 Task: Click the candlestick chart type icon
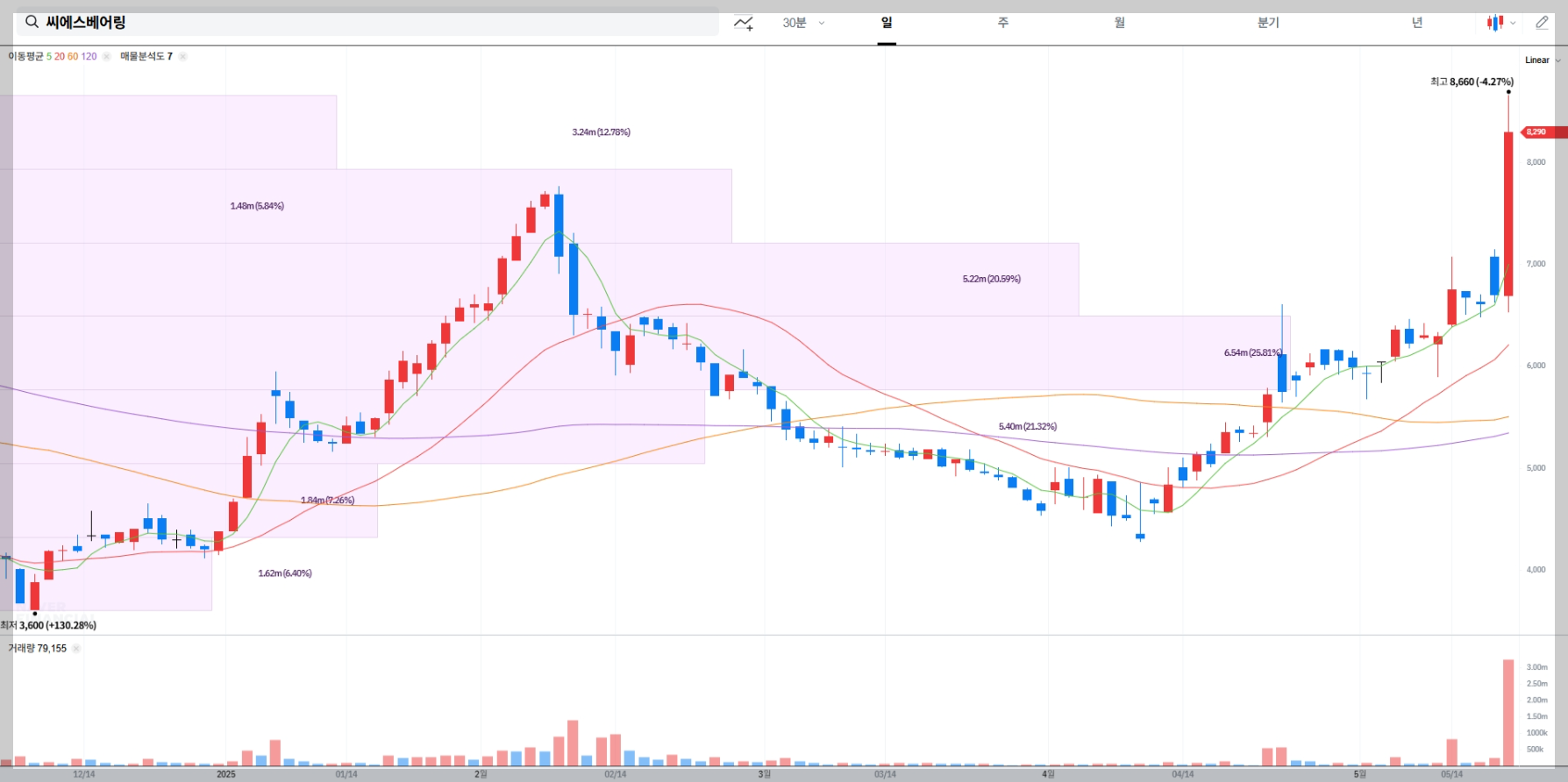[1494, 23]
